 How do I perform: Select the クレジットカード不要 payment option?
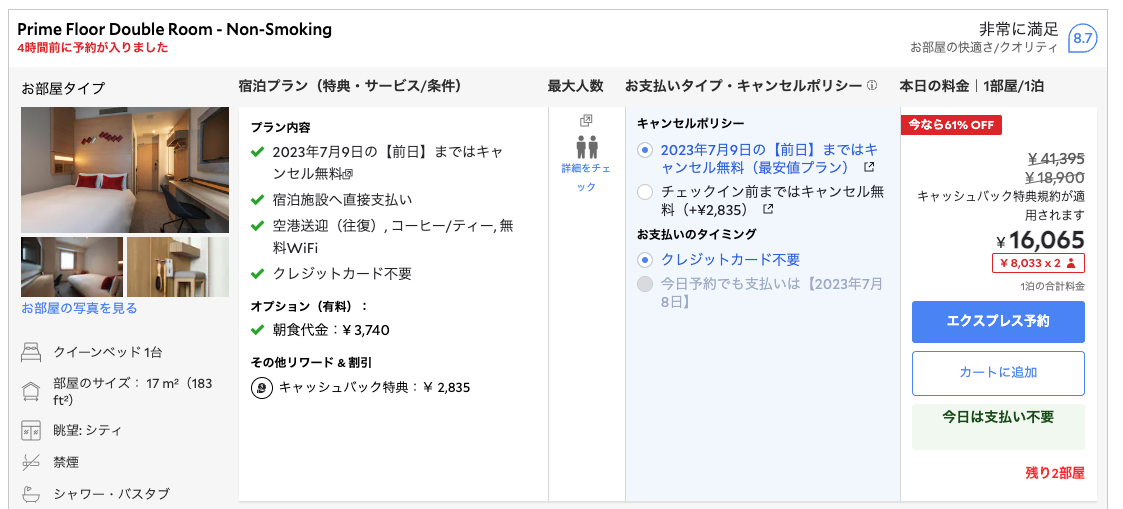(645, 260)
